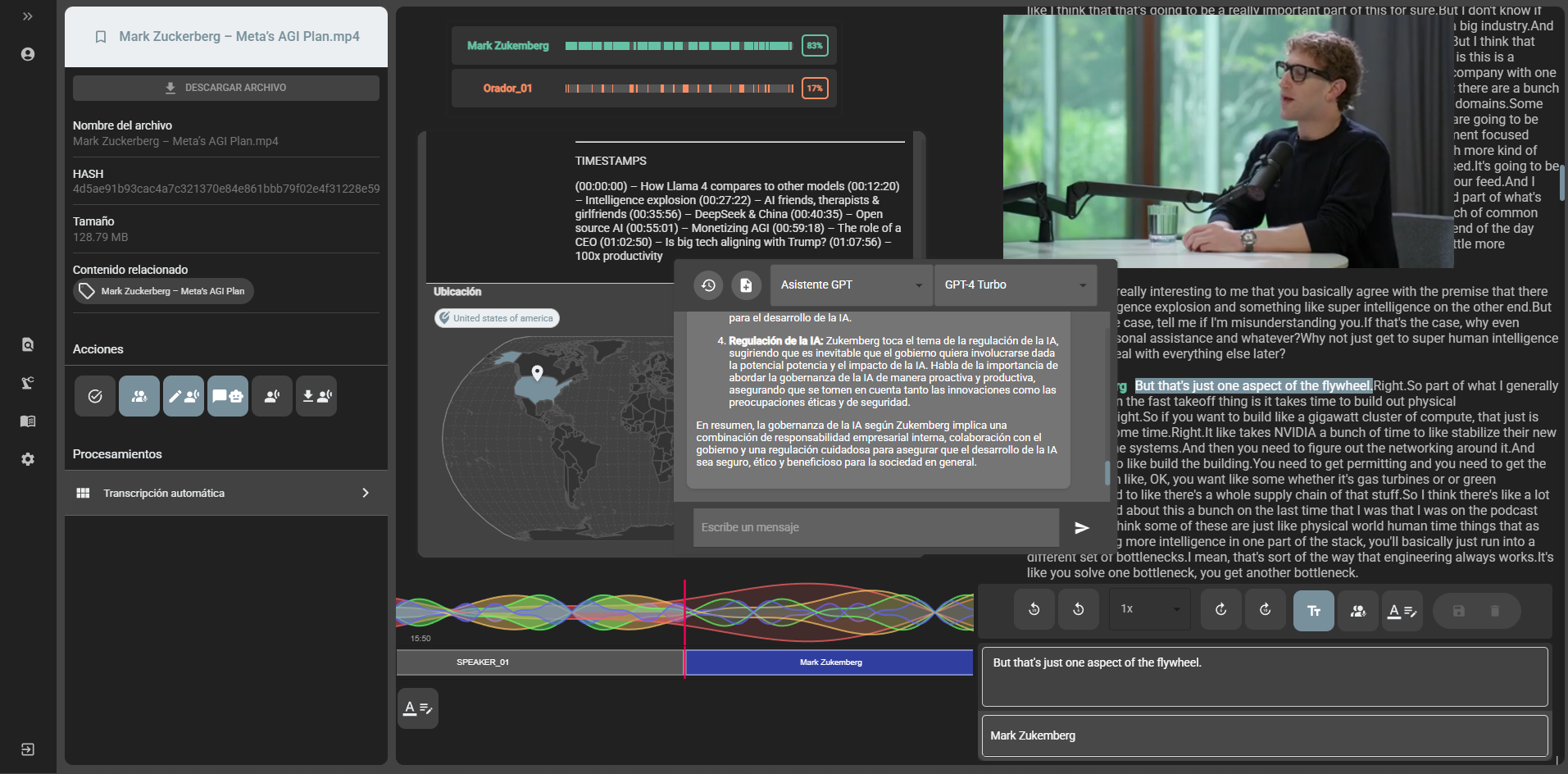
Task: Toggle the speakers group action button
Action: [139, 396]
